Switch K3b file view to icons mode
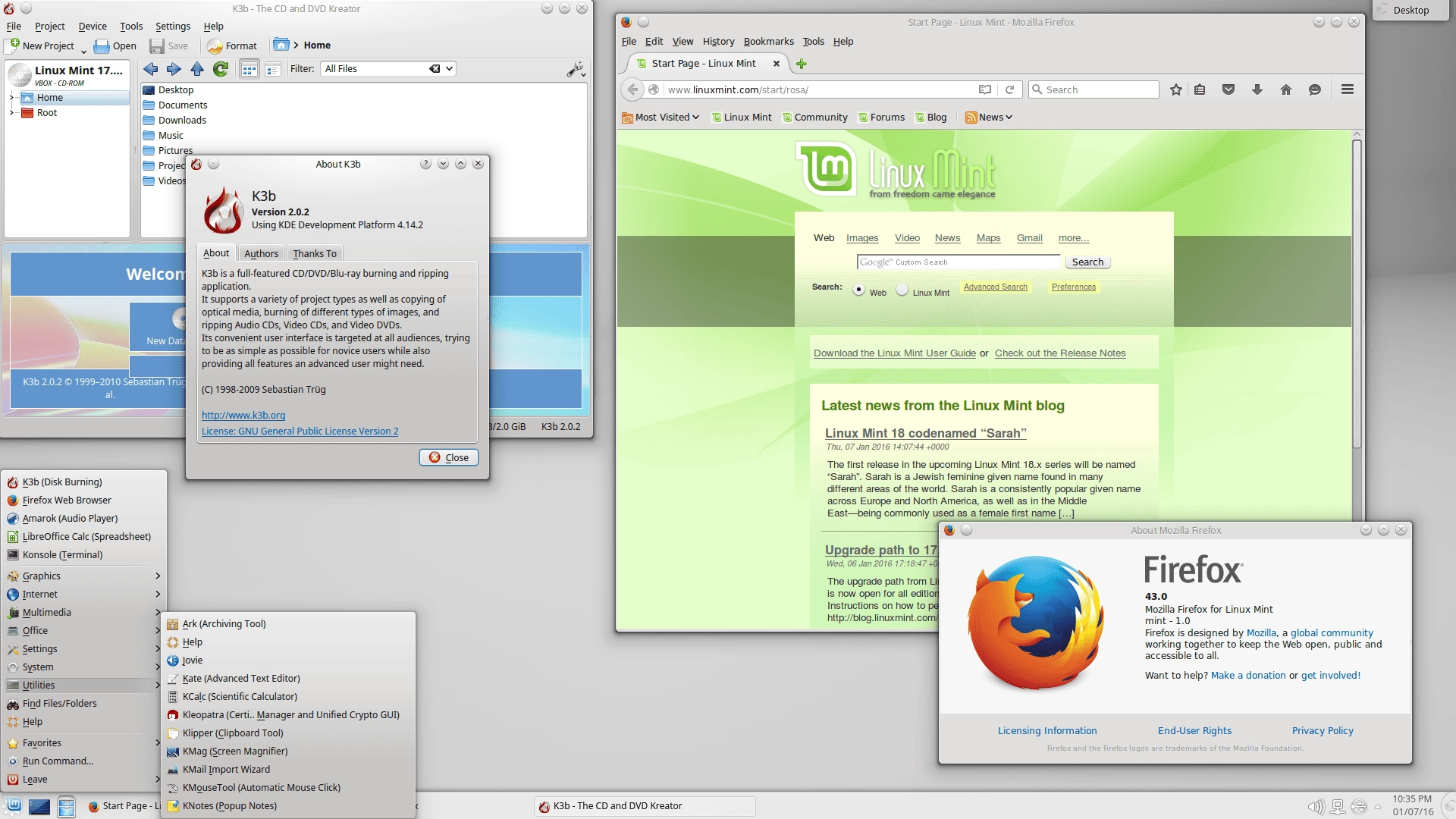Screen dimensions: 1456x819 coord(249,69)
